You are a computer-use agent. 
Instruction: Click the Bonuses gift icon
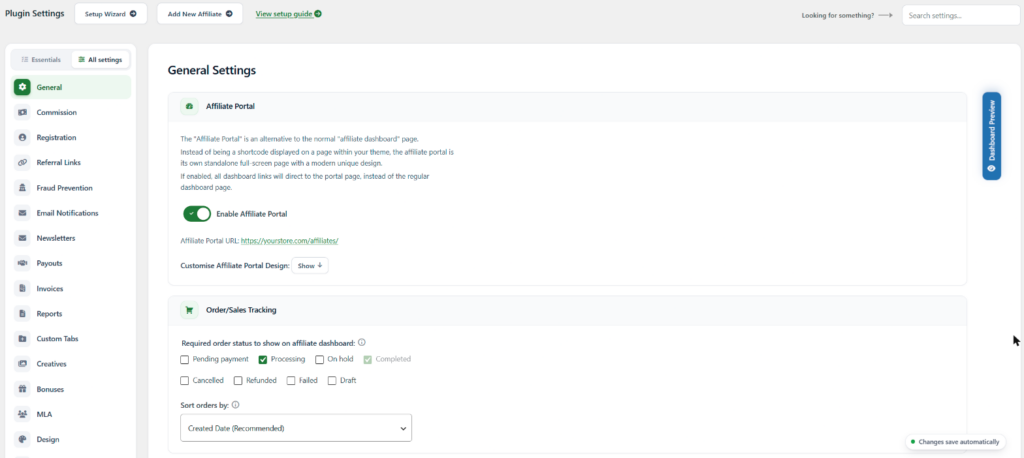point(22,389)
